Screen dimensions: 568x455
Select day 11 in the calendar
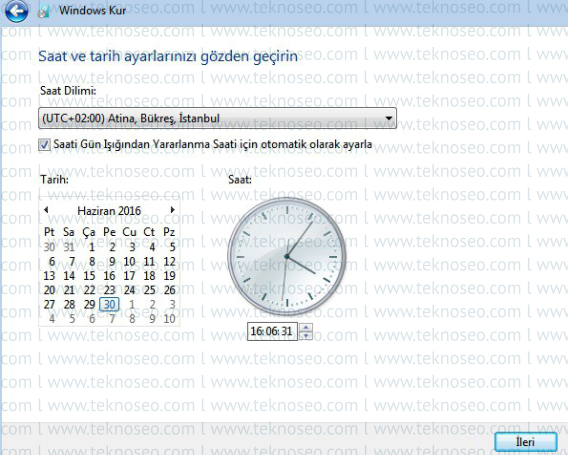pyautogui.click(x=149, y=262)
